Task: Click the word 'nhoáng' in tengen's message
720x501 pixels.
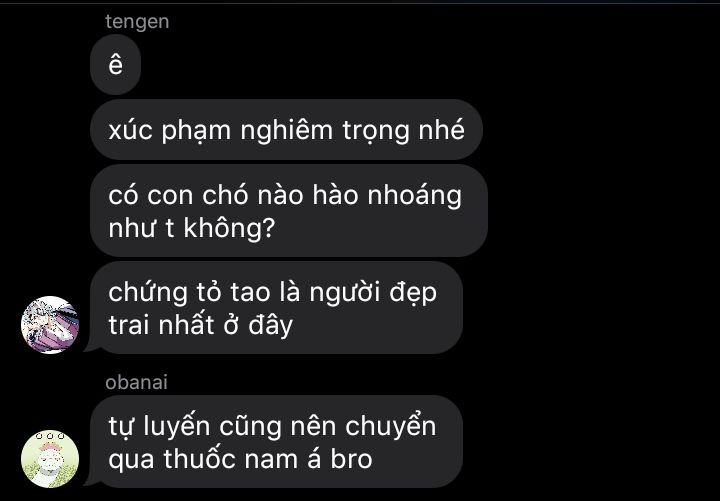Action: 415,196
